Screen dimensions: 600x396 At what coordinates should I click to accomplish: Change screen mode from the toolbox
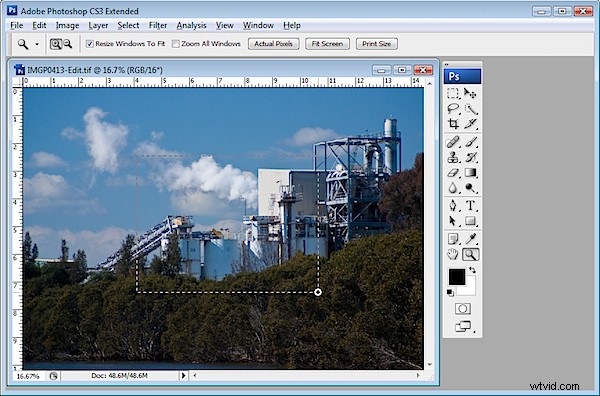[x=463, y=326]
